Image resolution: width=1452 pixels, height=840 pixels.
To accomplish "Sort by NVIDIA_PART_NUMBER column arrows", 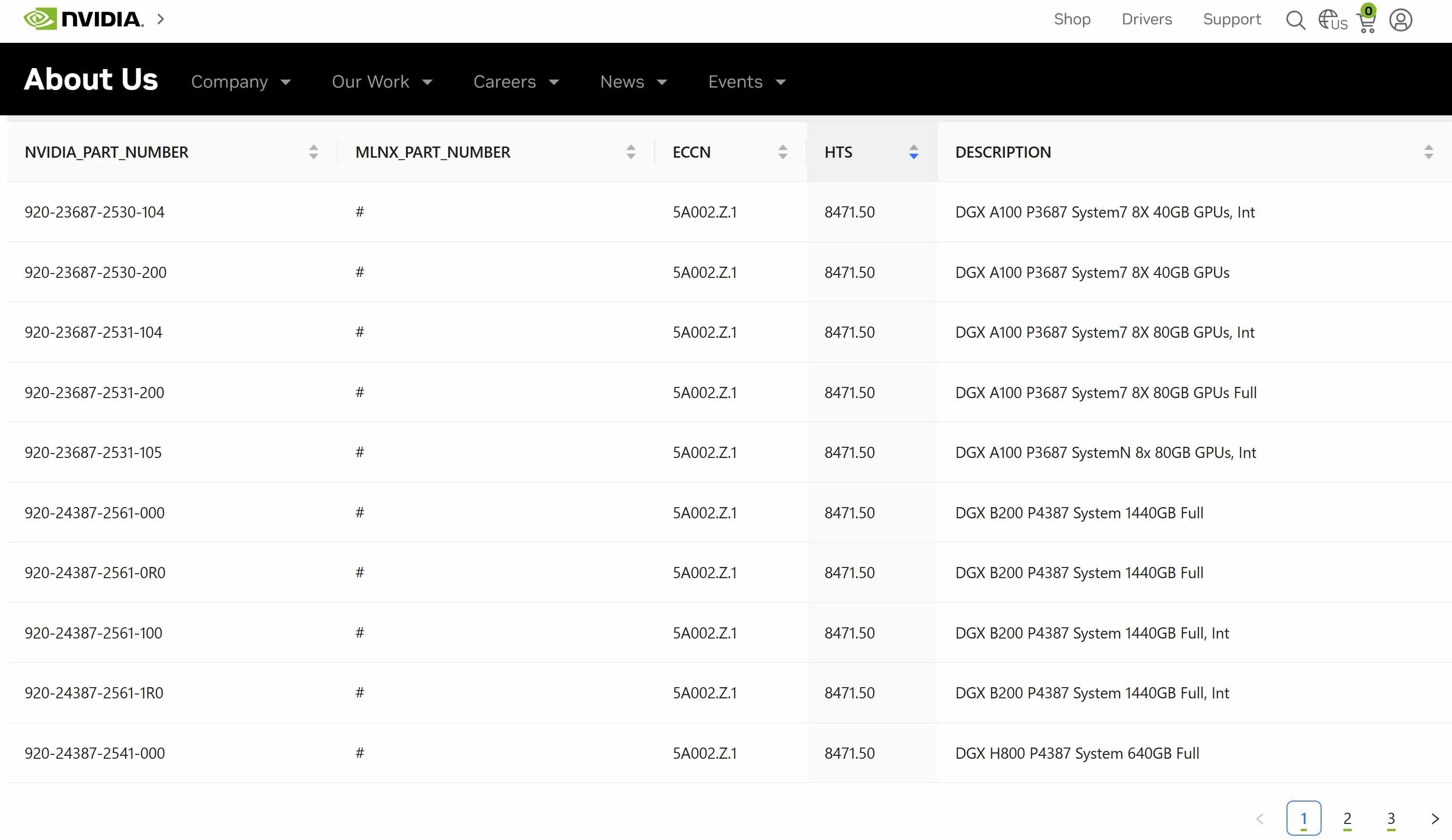I will coord(313,152).
